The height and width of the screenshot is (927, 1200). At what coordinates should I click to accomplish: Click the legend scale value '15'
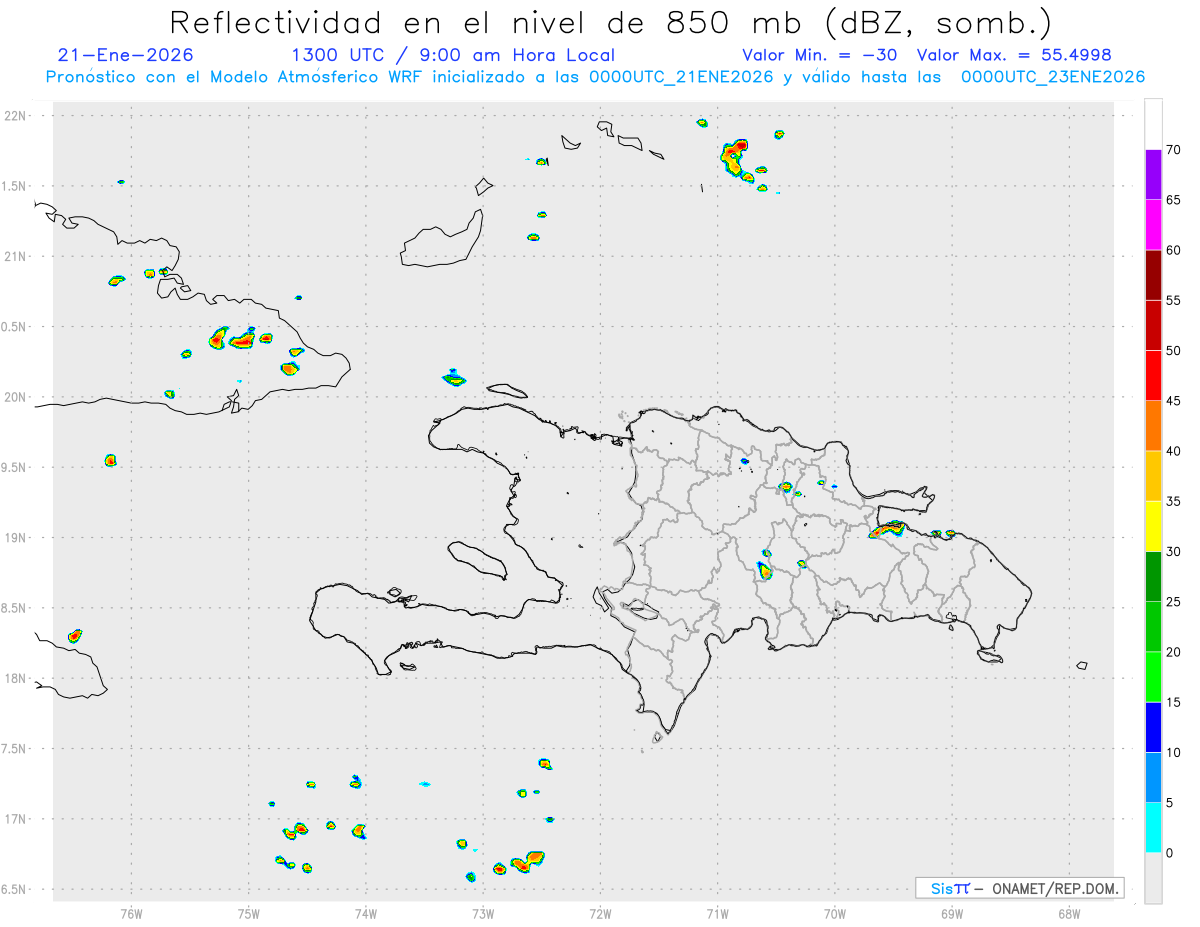(x=1174, y=702)
